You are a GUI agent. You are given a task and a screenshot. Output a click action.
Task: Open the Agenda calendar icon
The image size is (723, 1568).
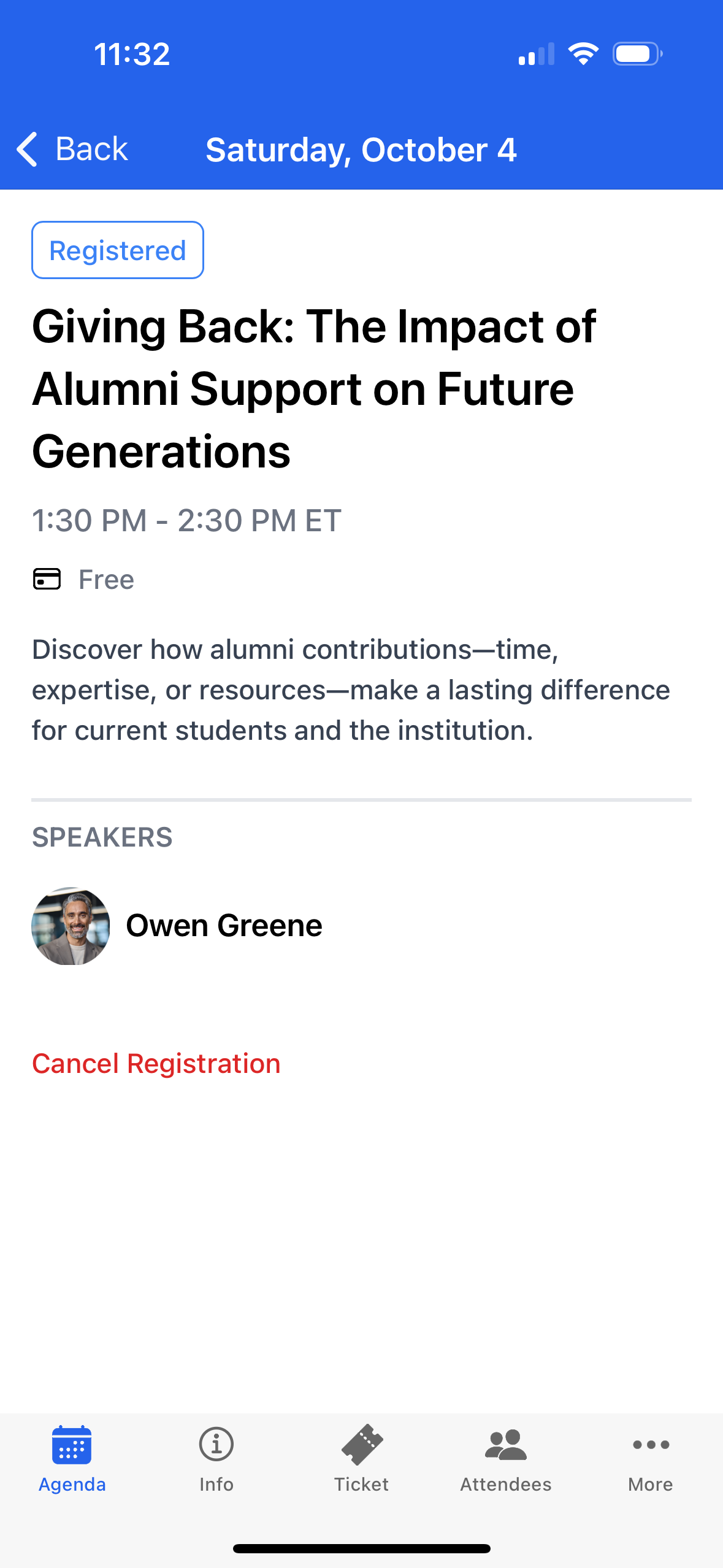(72, 1444)
